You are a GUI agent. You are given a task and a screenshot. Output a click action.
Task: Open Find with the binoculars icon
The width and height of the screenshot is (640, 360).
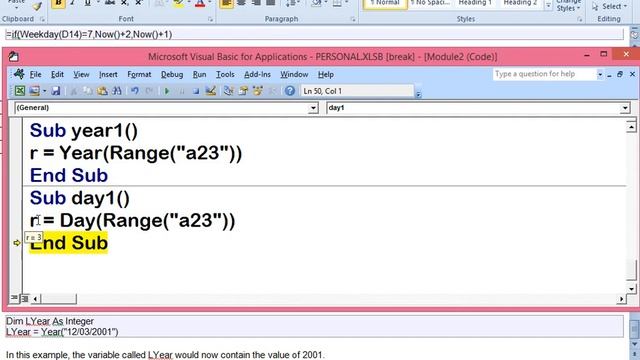(116, 91)
